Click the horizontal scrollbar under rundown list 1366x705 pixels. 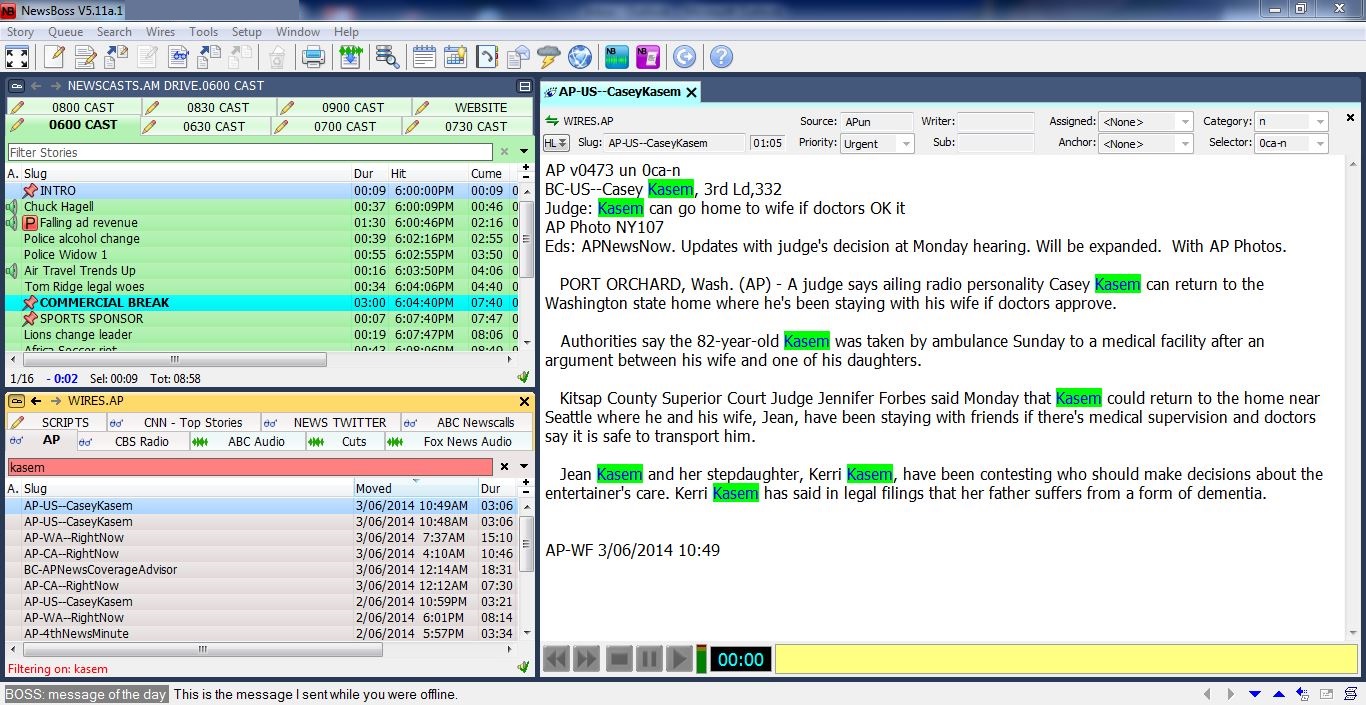175,359
